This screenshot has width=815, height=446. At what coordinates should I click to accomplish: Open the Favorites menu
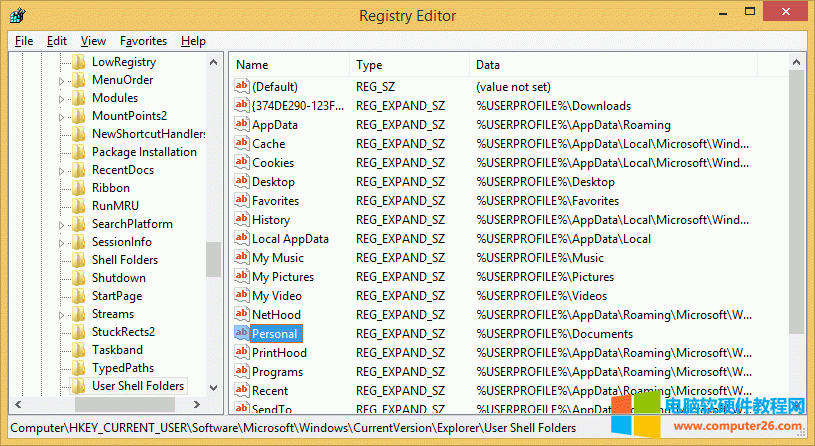pyautogui.click(x=143, y=41)
